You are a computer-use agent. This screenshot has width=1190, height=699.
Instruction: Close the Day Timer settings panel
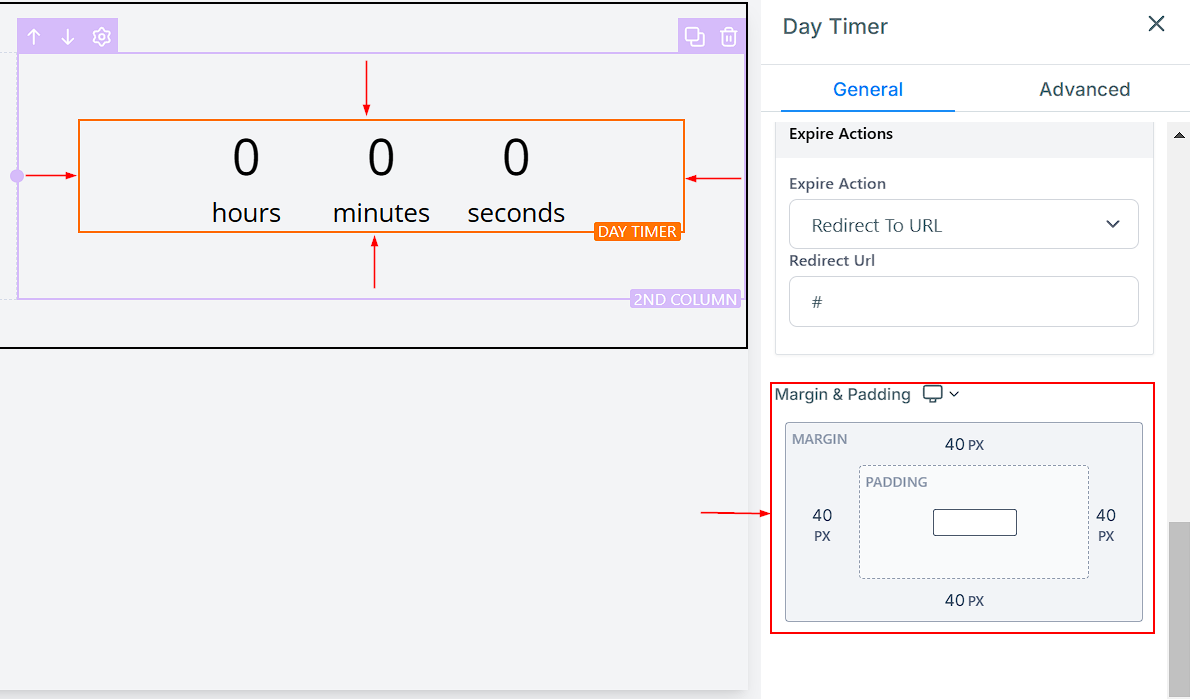tap(1156, 24)
